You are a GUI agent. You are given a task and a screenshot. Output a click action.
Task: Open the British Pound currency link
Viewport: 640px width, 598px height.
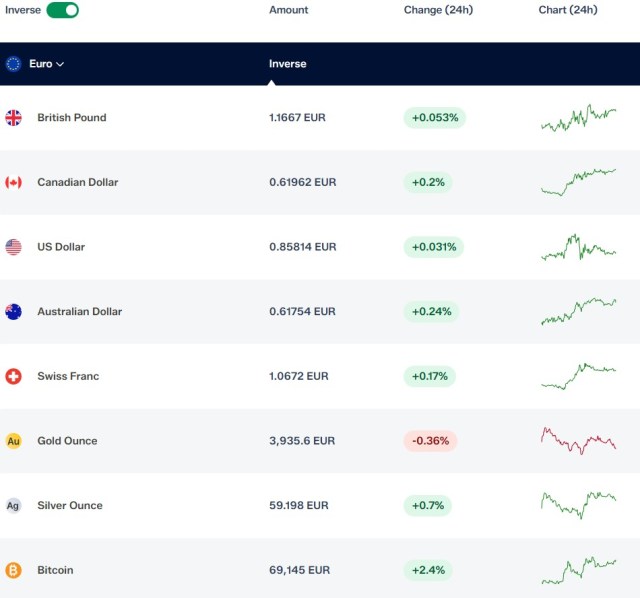[x=72, y=118]
